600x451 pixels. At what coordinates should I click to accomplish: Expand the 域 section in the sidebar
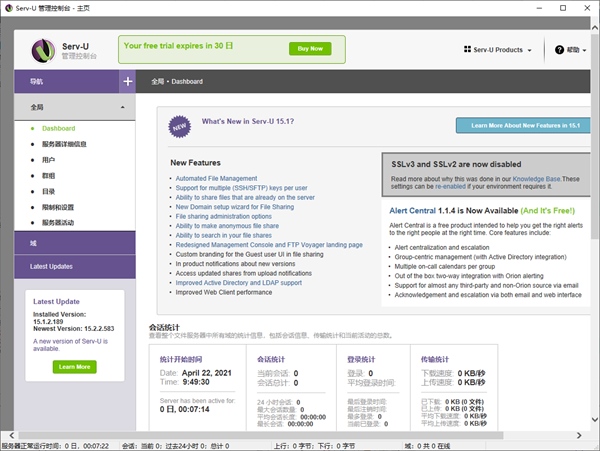pos(74,243)
